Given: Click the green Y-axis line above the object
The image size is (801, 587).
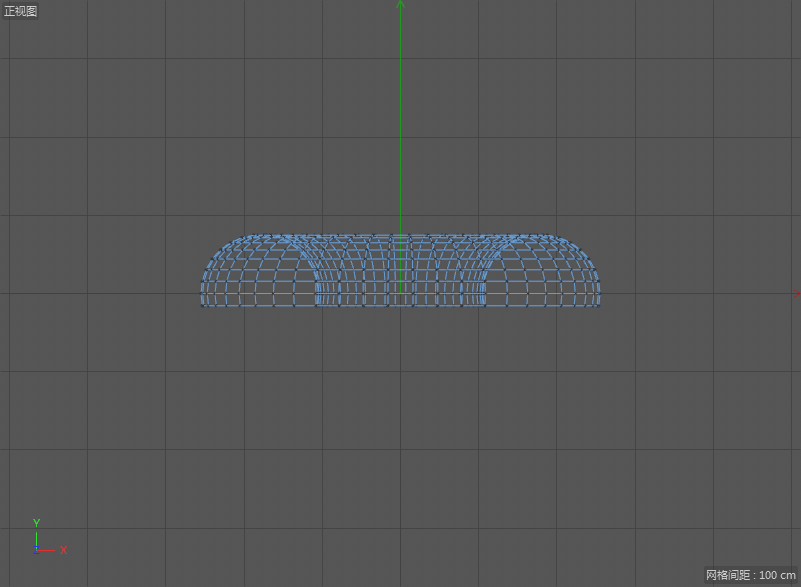Looking at the screenshot, I should pos(400,120).
